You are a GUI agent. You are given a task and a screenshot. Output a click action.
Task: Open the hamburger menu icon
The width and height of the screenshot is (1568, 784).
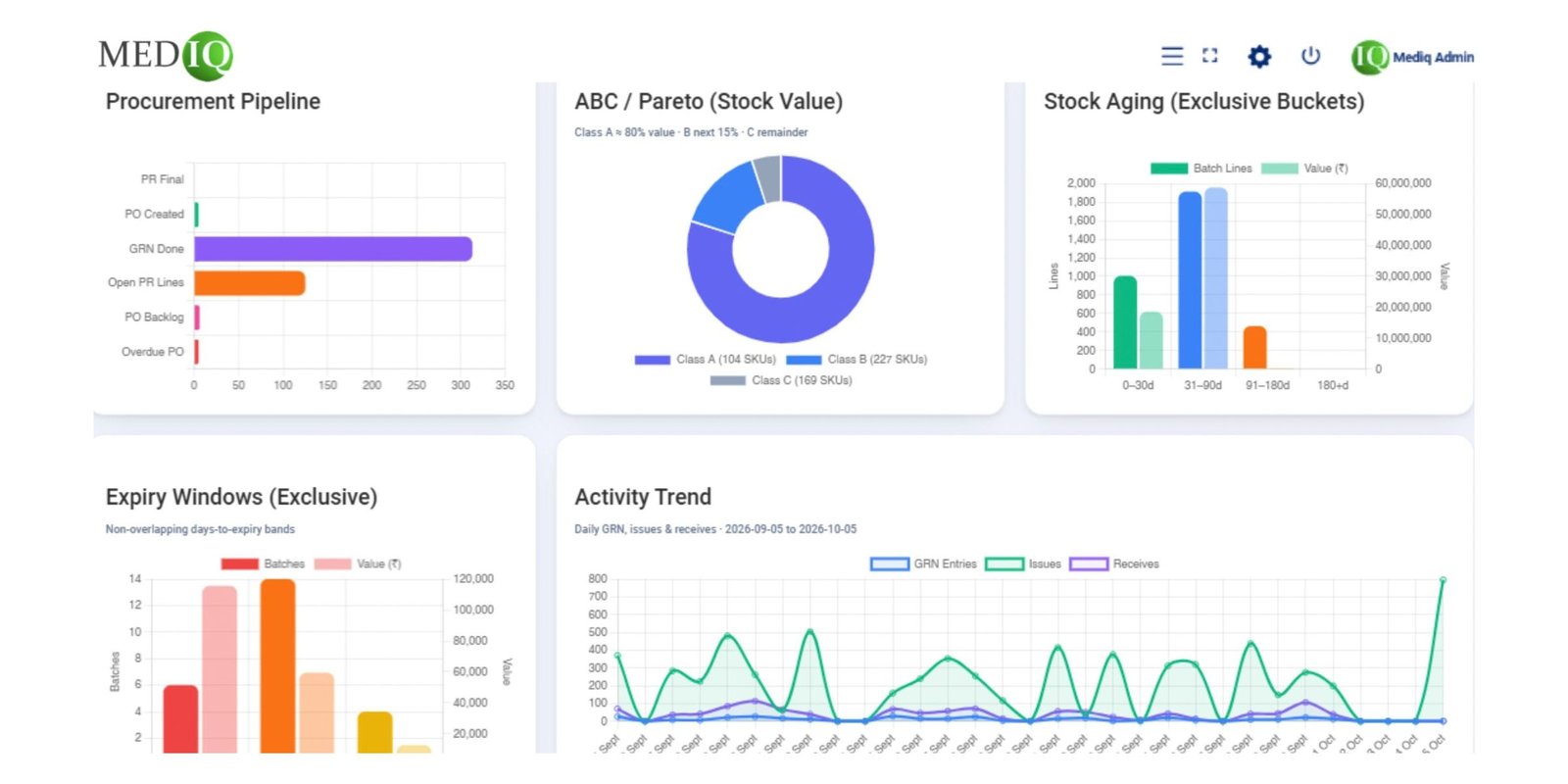(x=1172, y=56)
